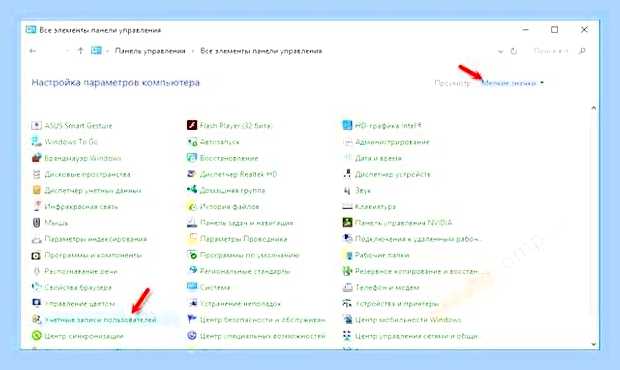Click the window title bar control panel icon
The height and width of the screenshot is (370, 620).
tap(31, 30)
